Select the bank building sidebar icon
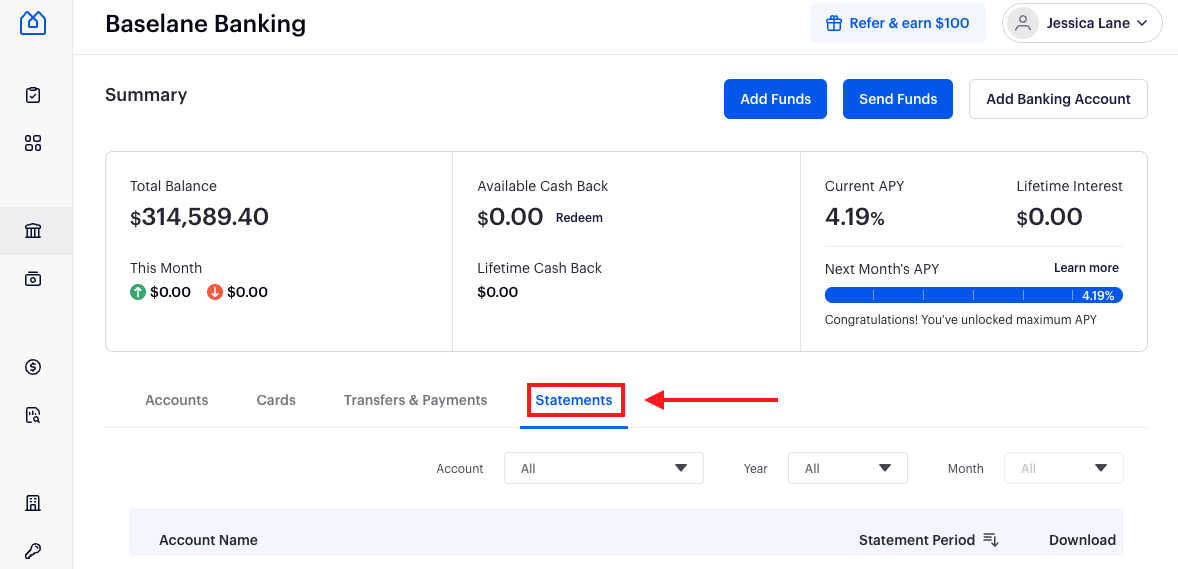Screen dimensions: 1178x569 pos(33,231)
